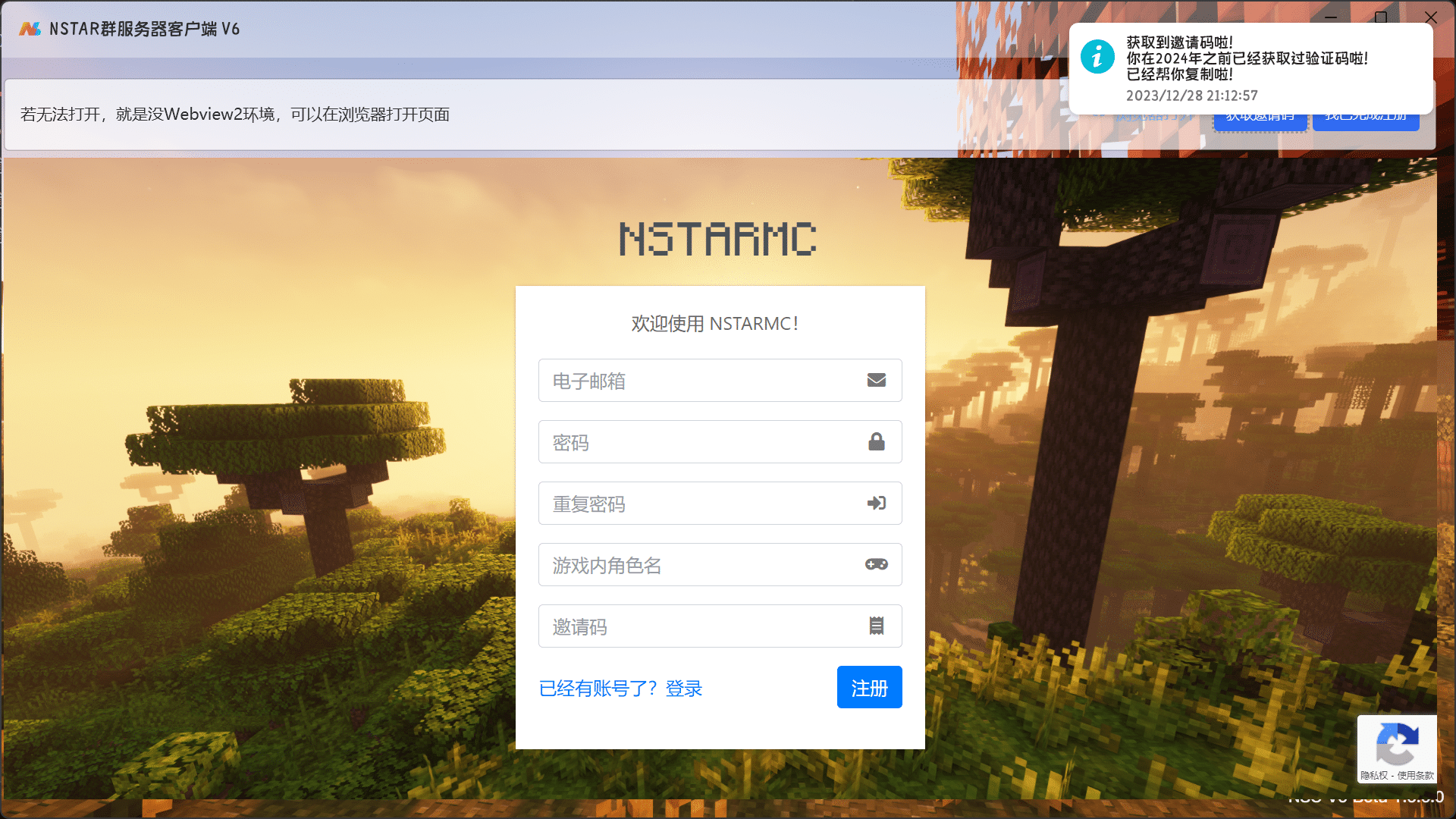Click the padlock icon in password field
The image size is (1456, 819).
click(x=877, y=441)
